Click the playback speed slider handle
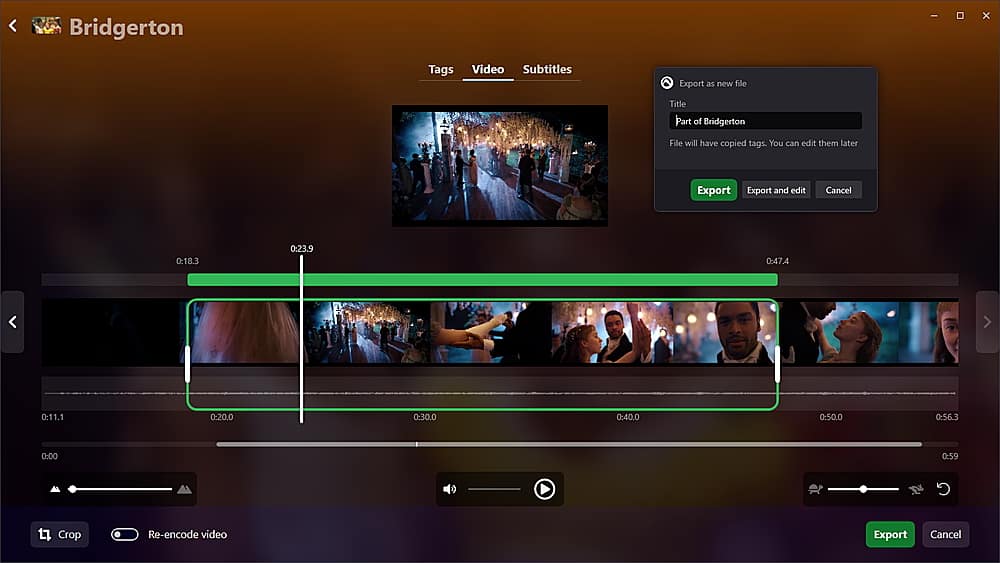The width and height of the screenshot is (1000, 563). click(x=863, y=489)
